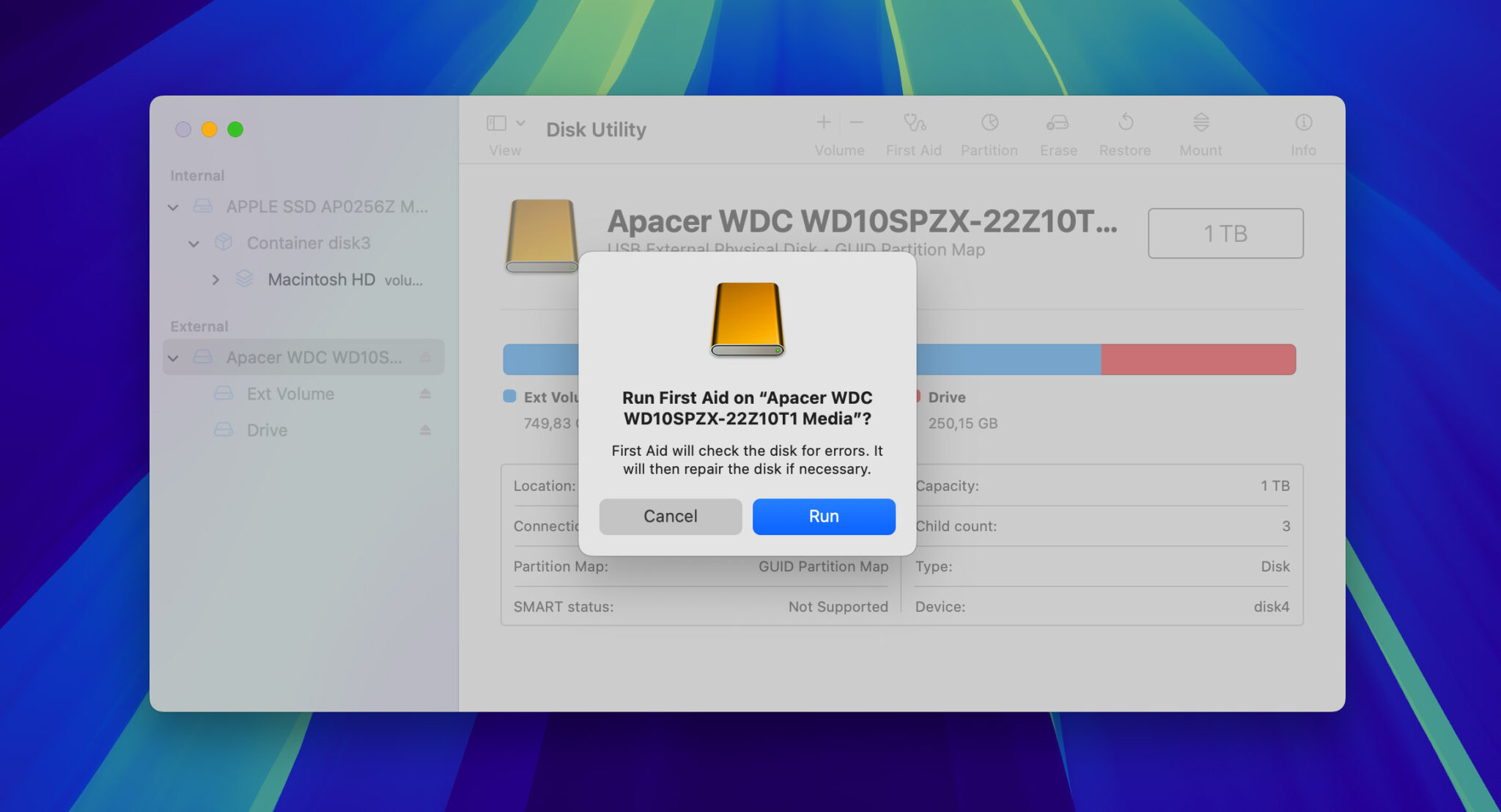Mount the disk using the Mount icon
1501x812 pixels.
coord(1201,132)
